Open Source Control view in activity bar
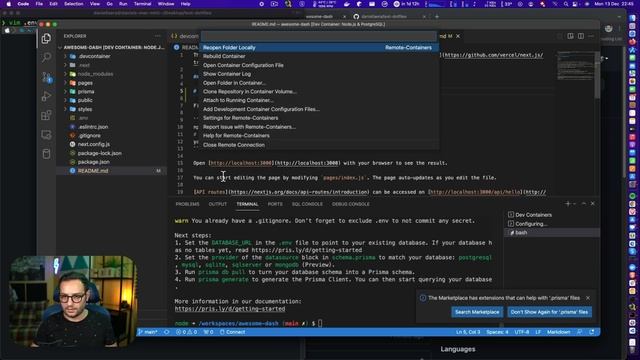Image resolution: width=640 pixels, height=360 pixels. 46,77
